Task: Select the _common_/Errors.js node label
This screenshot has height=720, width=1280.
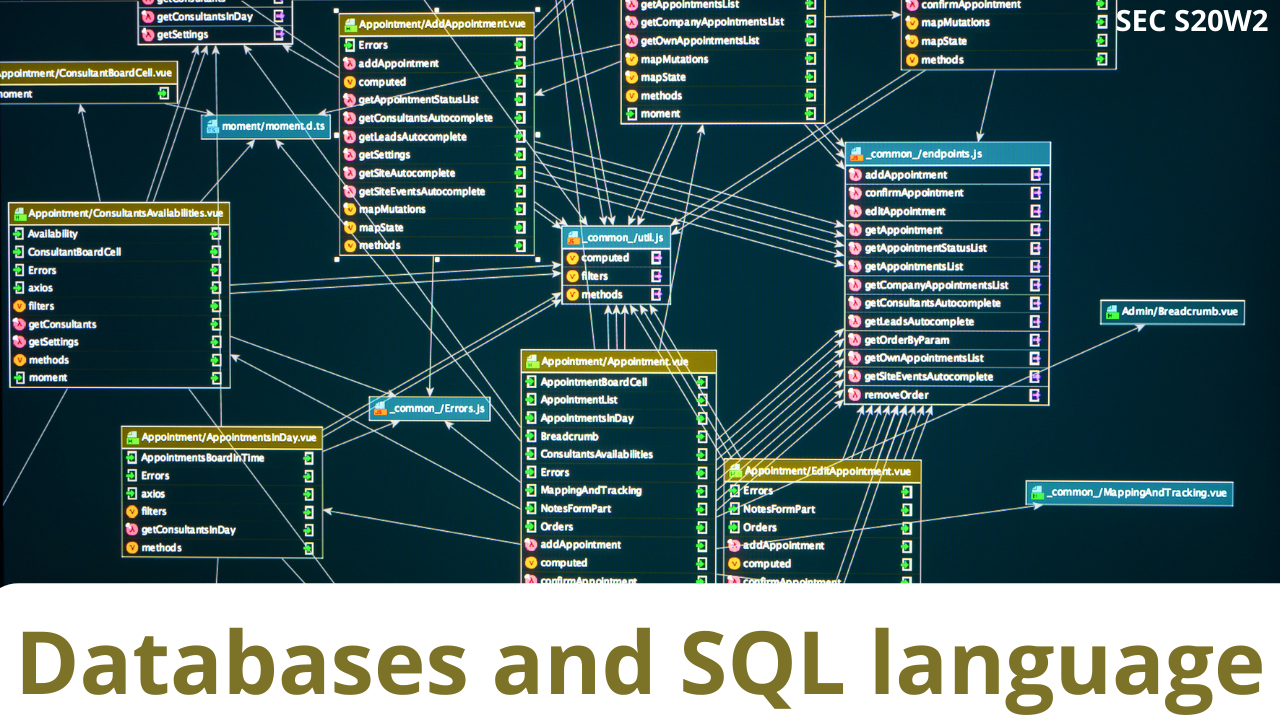Action: coord(437,408)
